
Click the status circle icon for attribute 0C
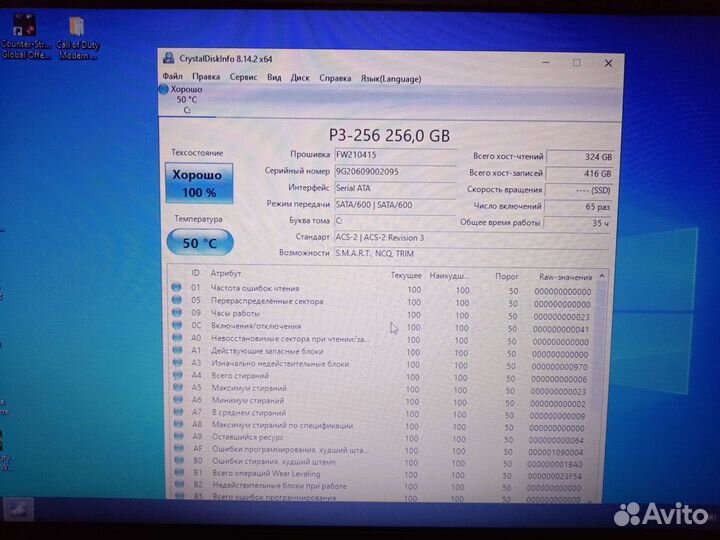pyautogui.click(x=177, y=325)
